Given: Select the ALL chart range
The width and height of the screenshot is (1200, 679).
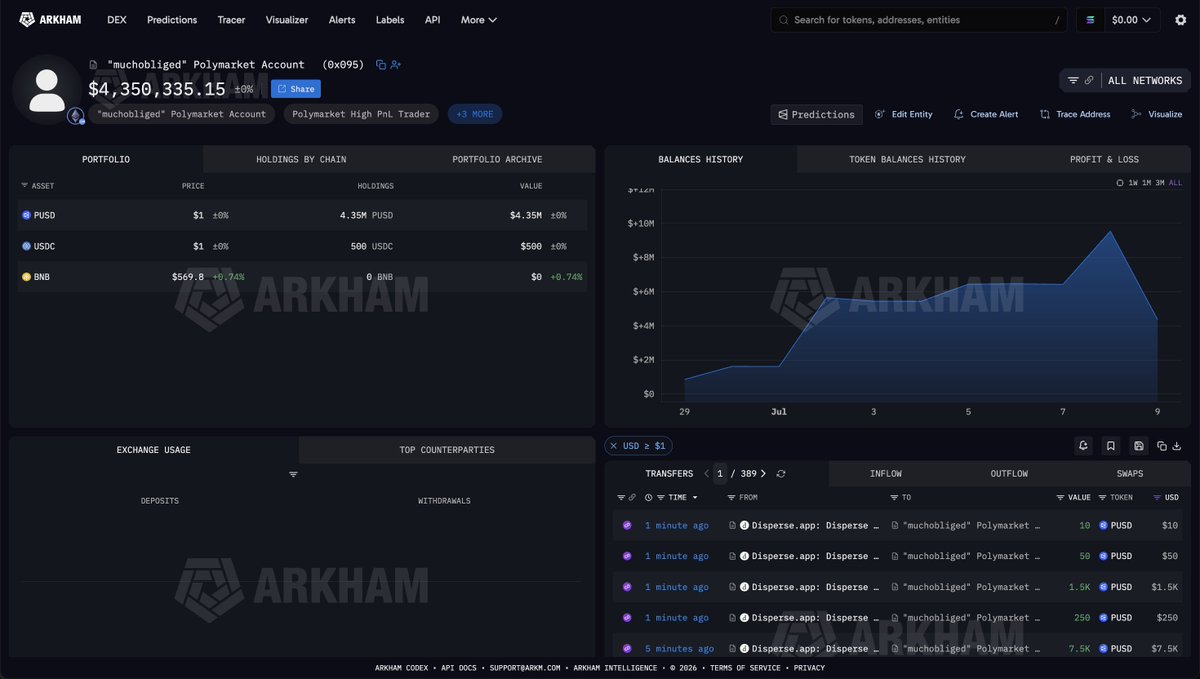Looking at the screenshot, I should [1175, 183].
